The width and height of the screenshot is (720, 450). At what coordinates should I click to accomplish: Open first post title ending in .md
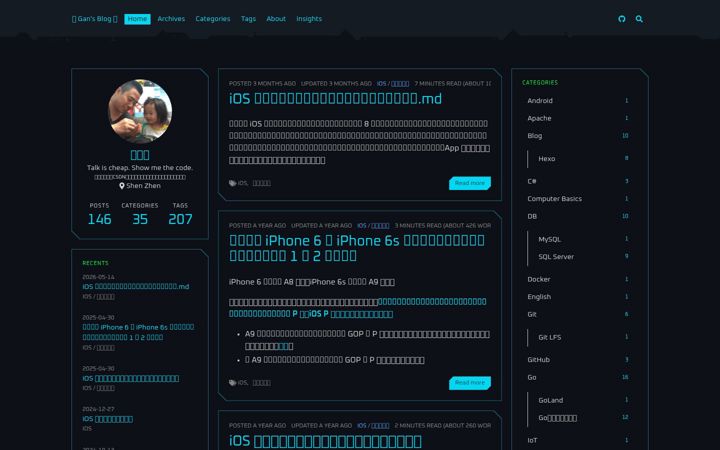coord(335,99)
